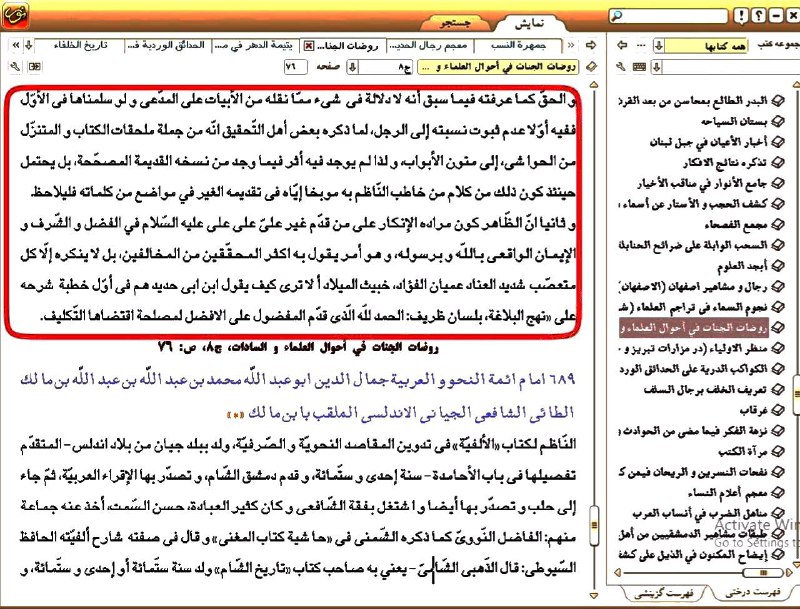Image resolution: width=800 pixels, height=609 pixels.
Task: Select رجال و مشاهير اصفهان book
Action: [694, 287]
